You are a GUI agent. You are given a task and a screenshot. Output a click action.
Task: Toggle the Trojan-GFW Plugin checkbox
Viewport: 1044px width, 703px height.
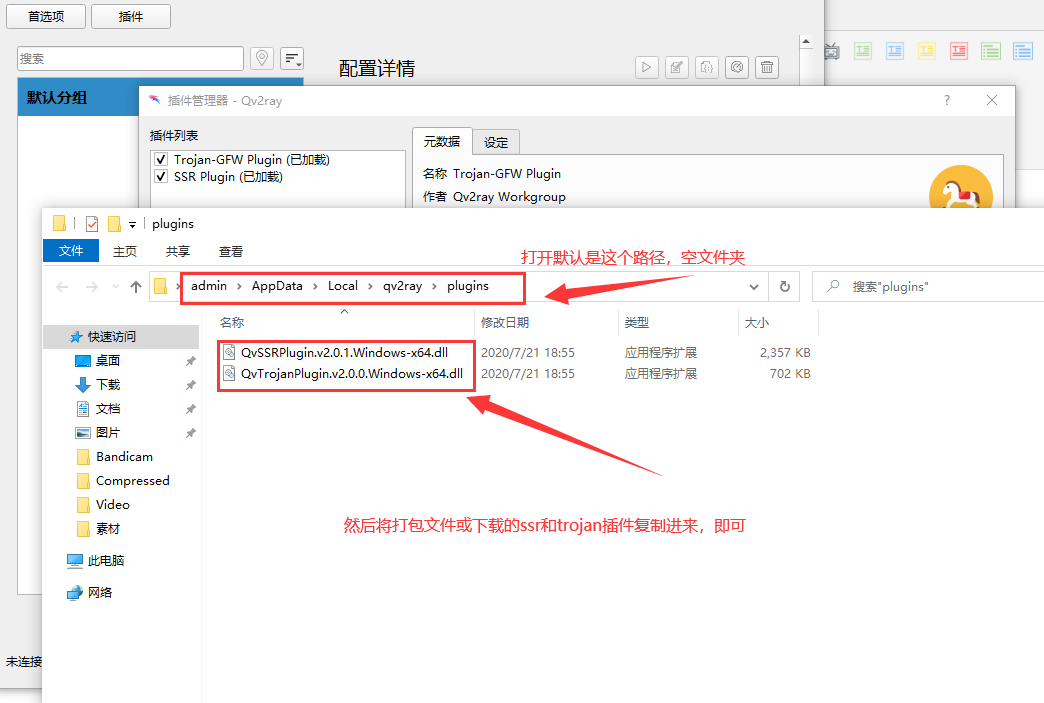pyautogui.click(x=160, y=160)
